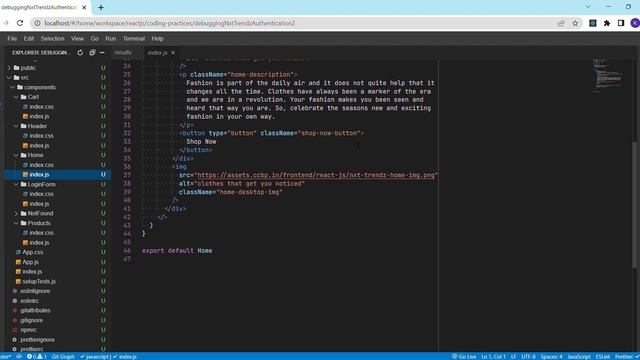Bookmark this page with star icon
The width and height of the screenshot is (640, 360).
(x=575, y=23)
